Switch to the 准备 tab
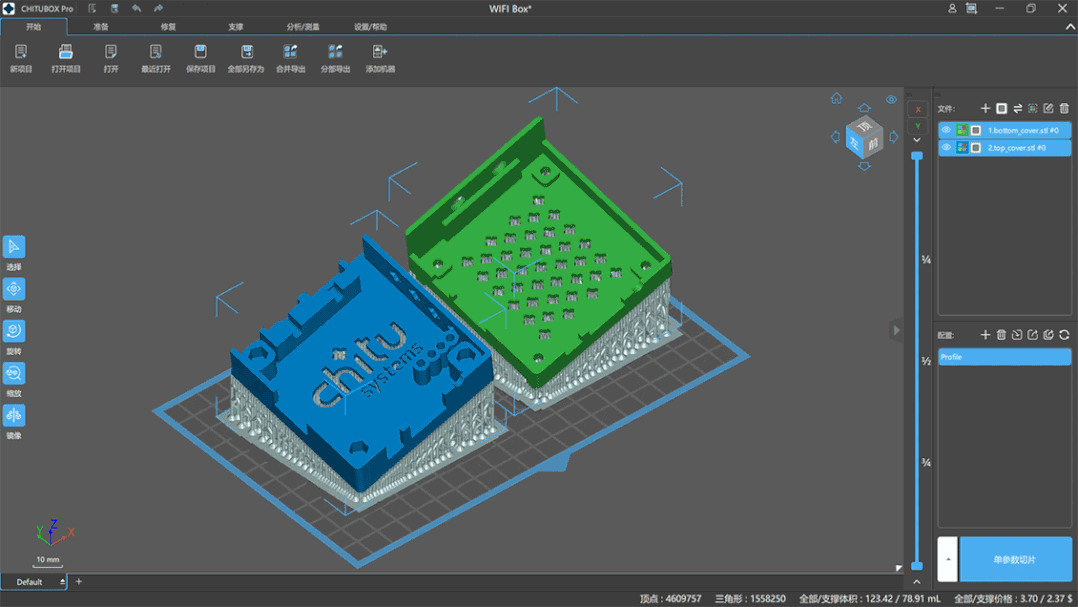The image size is (1078, 607). pyautogui.click(x=101, y=27)
